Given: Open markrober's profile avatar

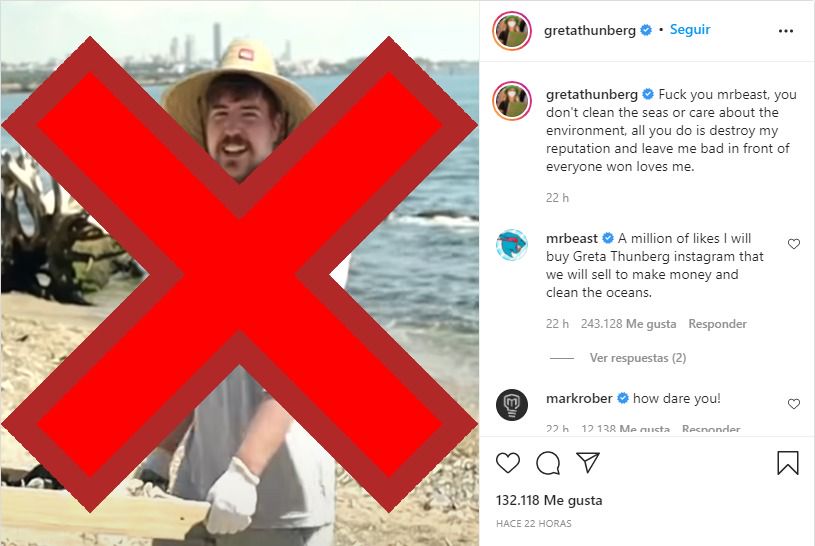Looking at the screenshot, I should coord(512,404).
